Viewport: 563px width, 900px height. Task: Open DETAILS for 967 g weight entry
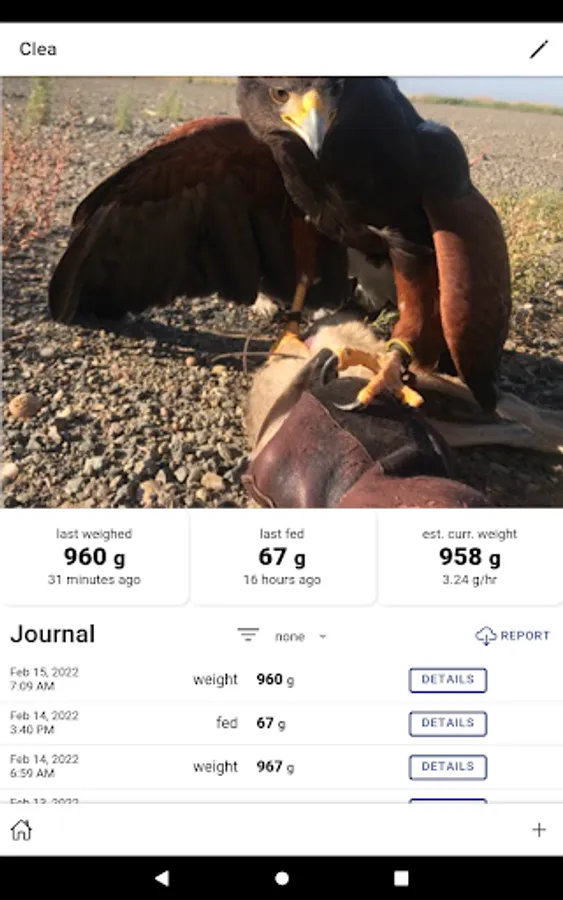pyautogui.click(x=448, y=767)
